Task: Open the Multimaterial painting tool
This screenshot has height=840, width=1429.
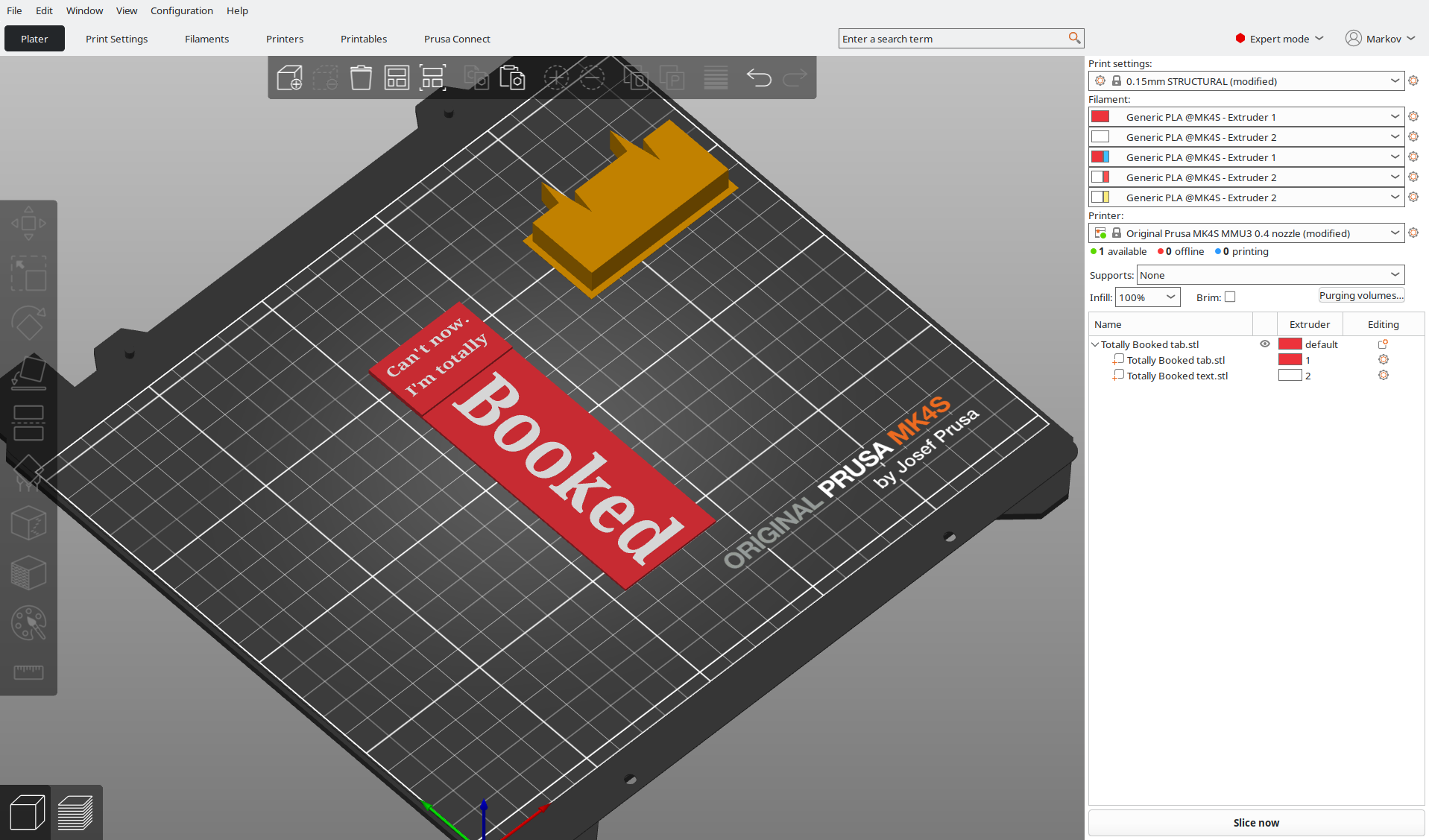Action: pyautogui.click(x=28, y=623)
